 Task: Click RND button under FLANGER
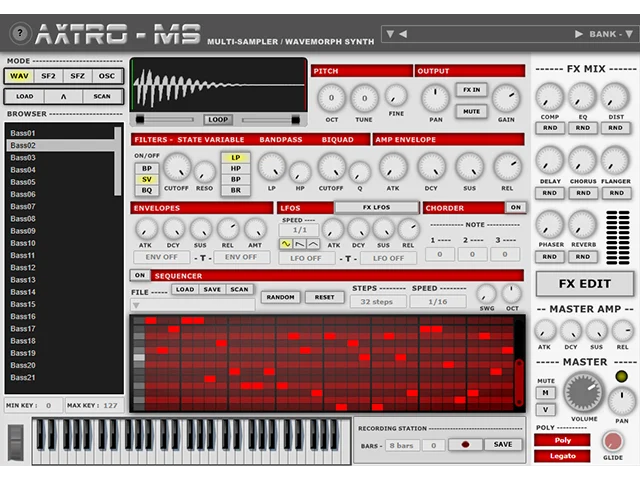pyautogui.click(x=616, y=193)
